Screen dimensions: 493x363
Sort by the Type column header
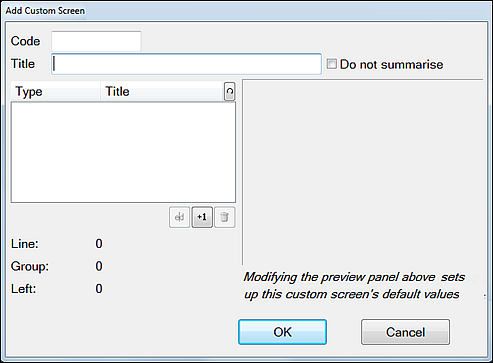[x=56, y=91]
